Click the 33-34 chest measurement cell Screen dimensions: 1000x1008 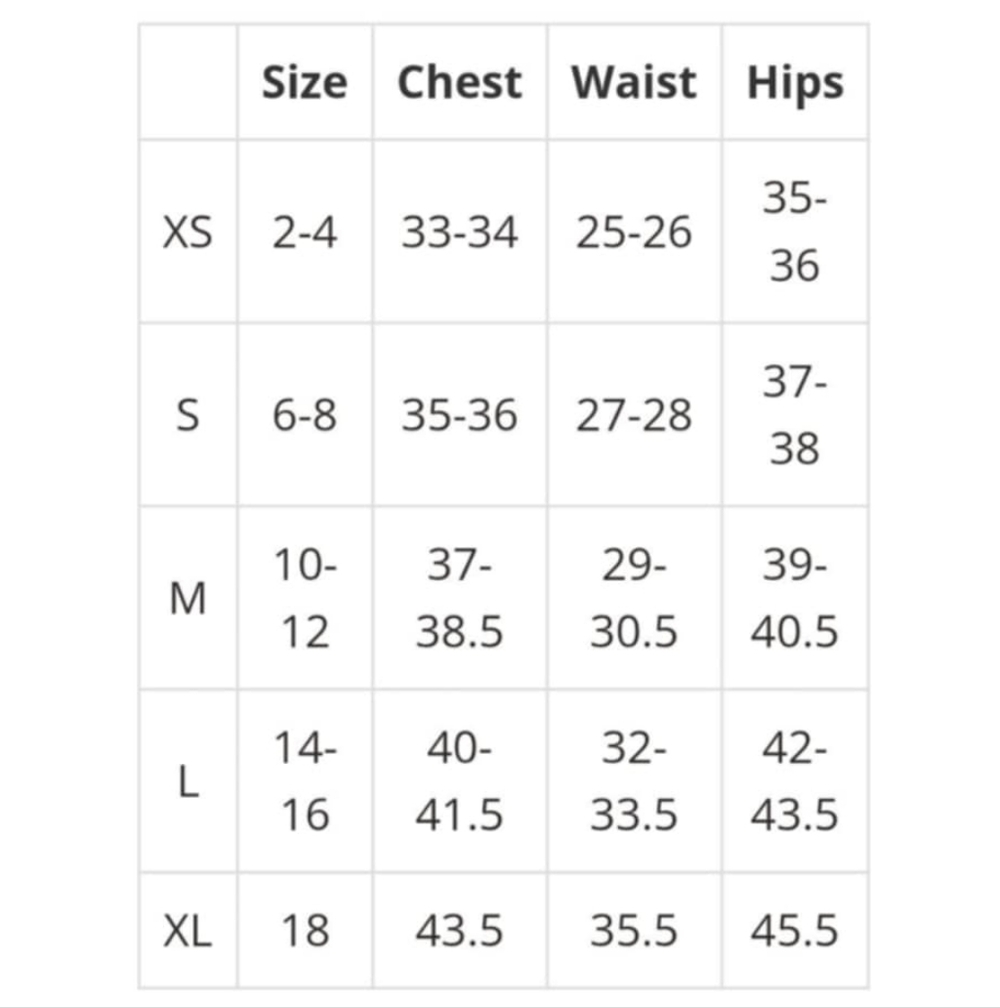pyautogui.click(x=459, y=233)
